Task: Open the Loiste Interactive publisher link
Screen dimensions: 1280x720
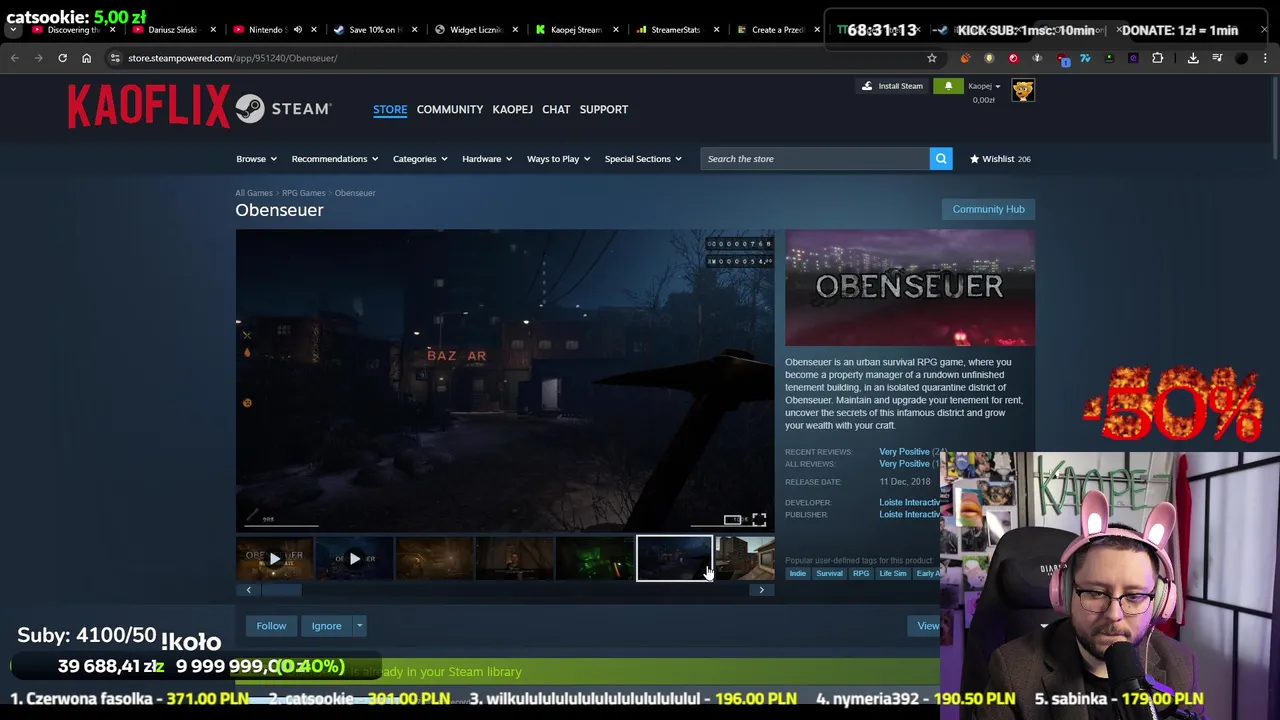Action: click(909, 515)
